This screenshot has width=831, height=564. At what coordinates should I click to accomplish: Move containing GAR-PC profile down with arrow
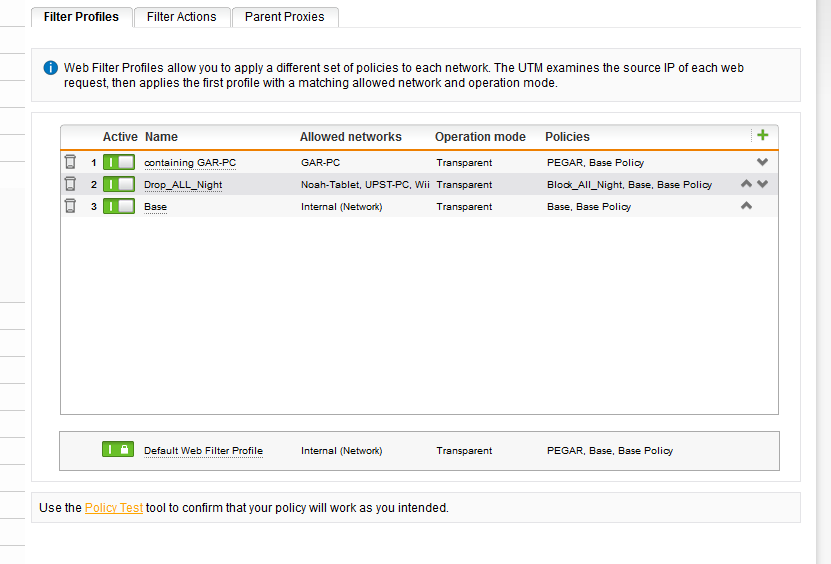(762, 162)
